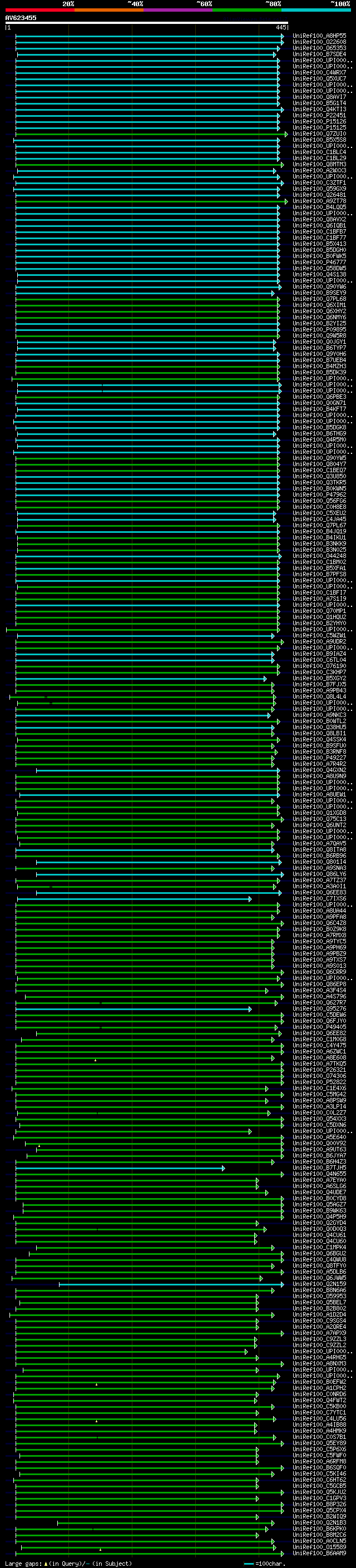Select hit label UniRef100_P22451
The height and width of the screenshot is (1568, 356).
point(319,116)
